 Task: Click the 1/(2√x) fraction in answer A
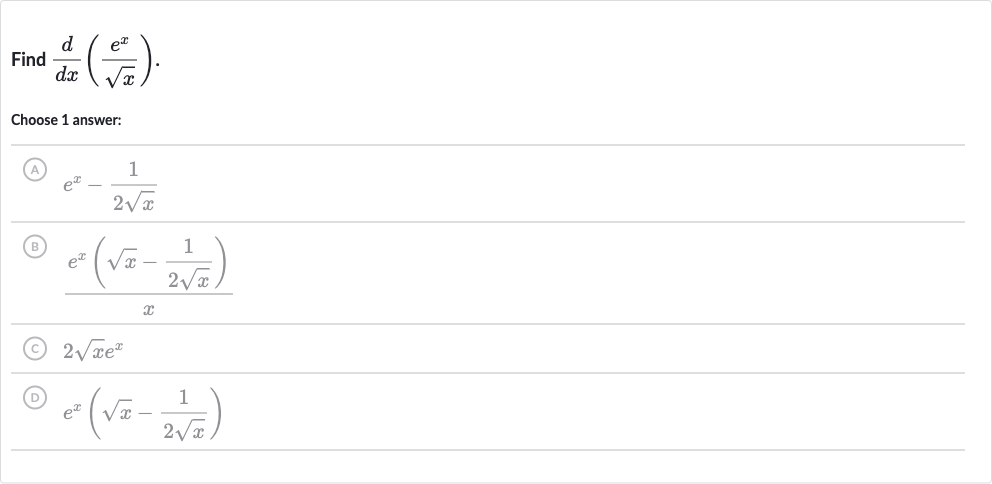pyautogui.click(x=133, y=187)
